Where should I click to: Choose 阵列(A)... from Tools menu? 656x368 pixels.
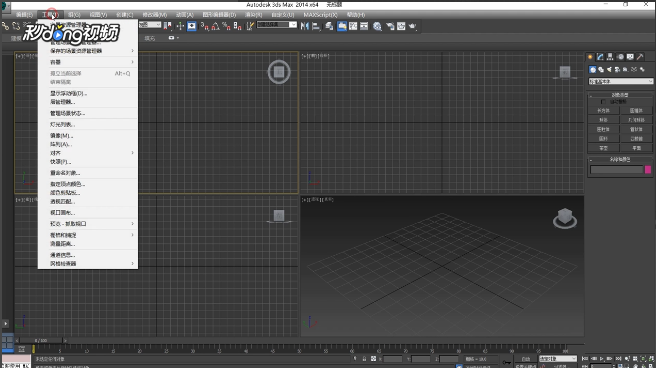pos(87,144)
